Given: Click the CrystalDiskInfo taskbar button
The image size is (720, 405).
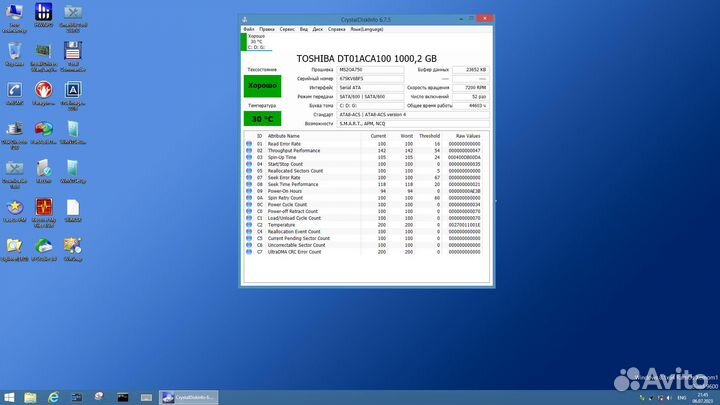Looking at the screenshot, I should point(188,397).
